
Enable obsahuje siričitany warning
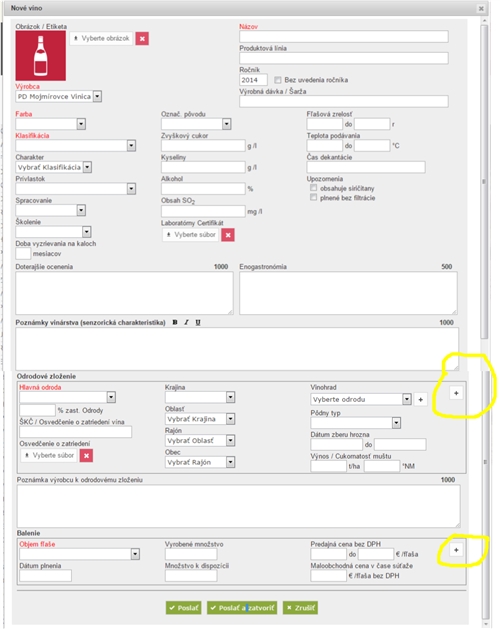313,188
